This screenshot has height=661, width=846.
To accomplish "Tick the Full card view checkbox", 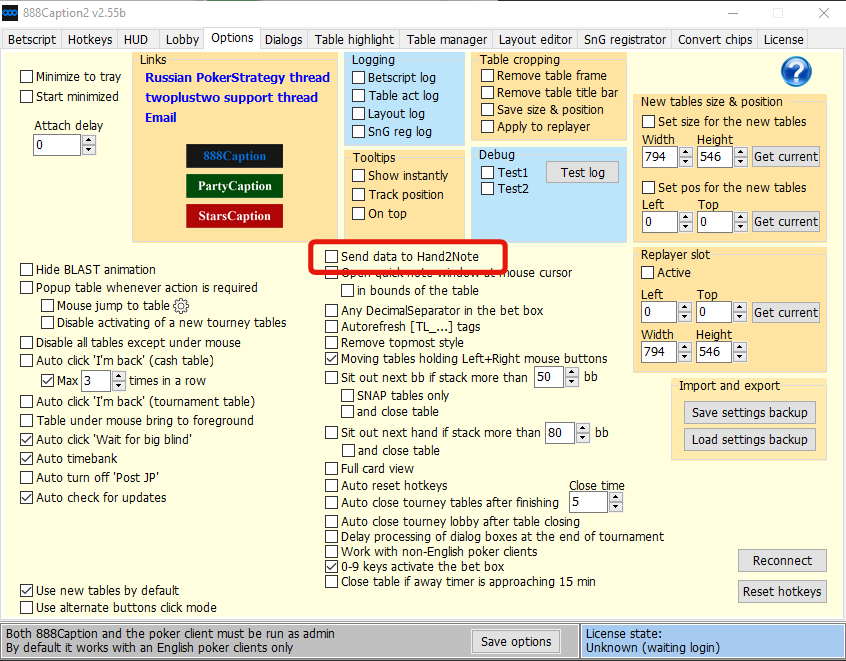I will coord(331,468).
